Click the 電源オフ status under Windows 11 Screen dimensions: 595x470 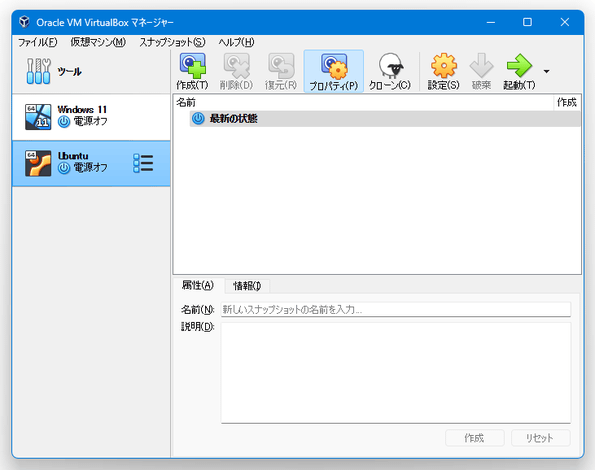pos(83,122)
